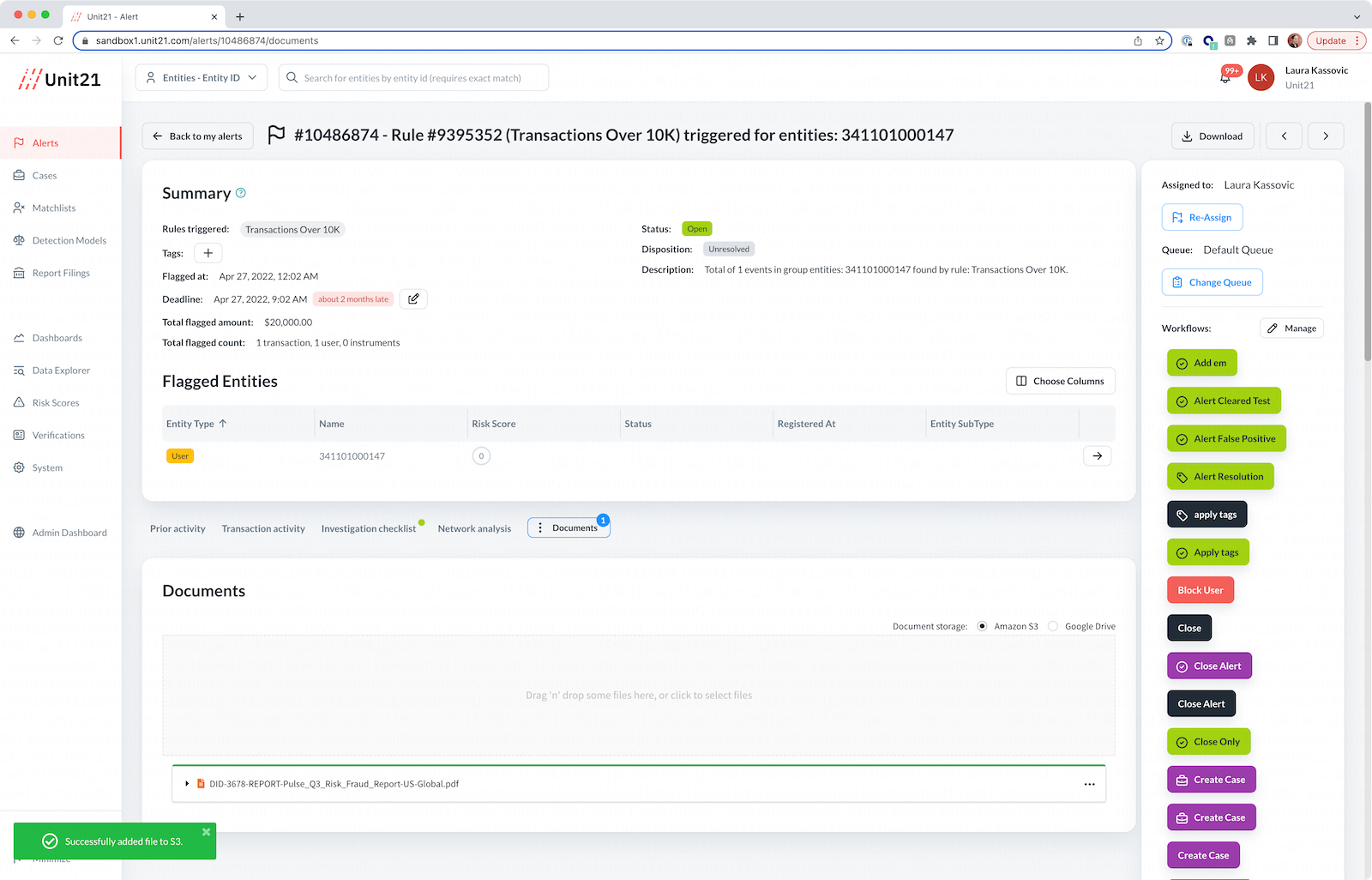Close the Unit21 - Alert tab
The height and width of the screenshot is (880, 1372).
pos(214,16)
